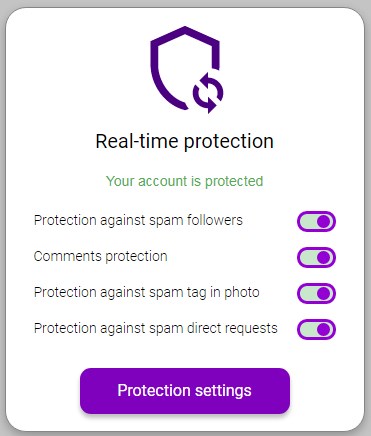The height and width of the screenshot is (436, 371).
Task: Toggle protection against spam tag in photo
Action: click(316, 293)
